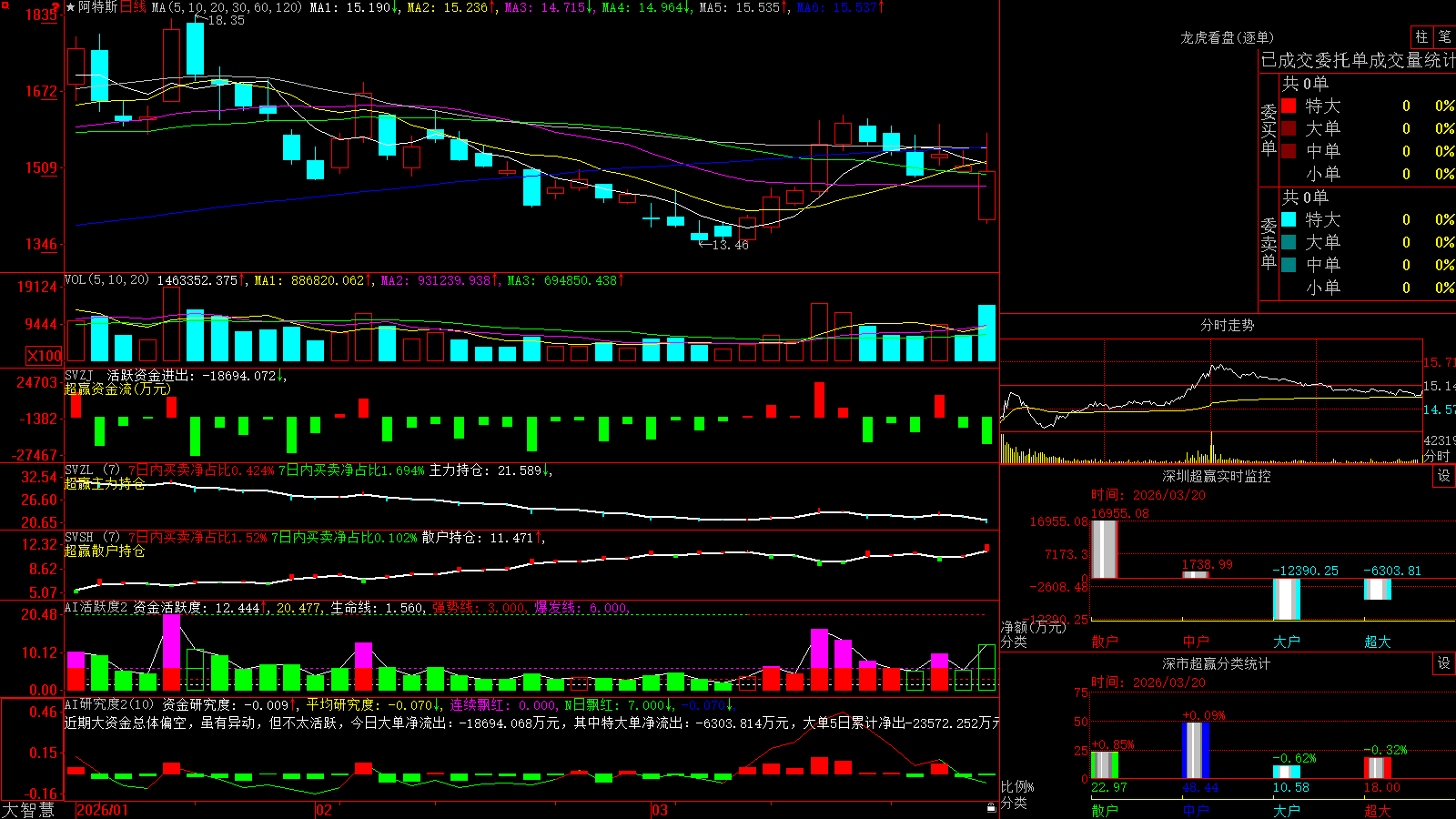Switch 龙虎看盘 to 笔 tick view
This screenshot has width=1456, height=819.
[1444, 36]
